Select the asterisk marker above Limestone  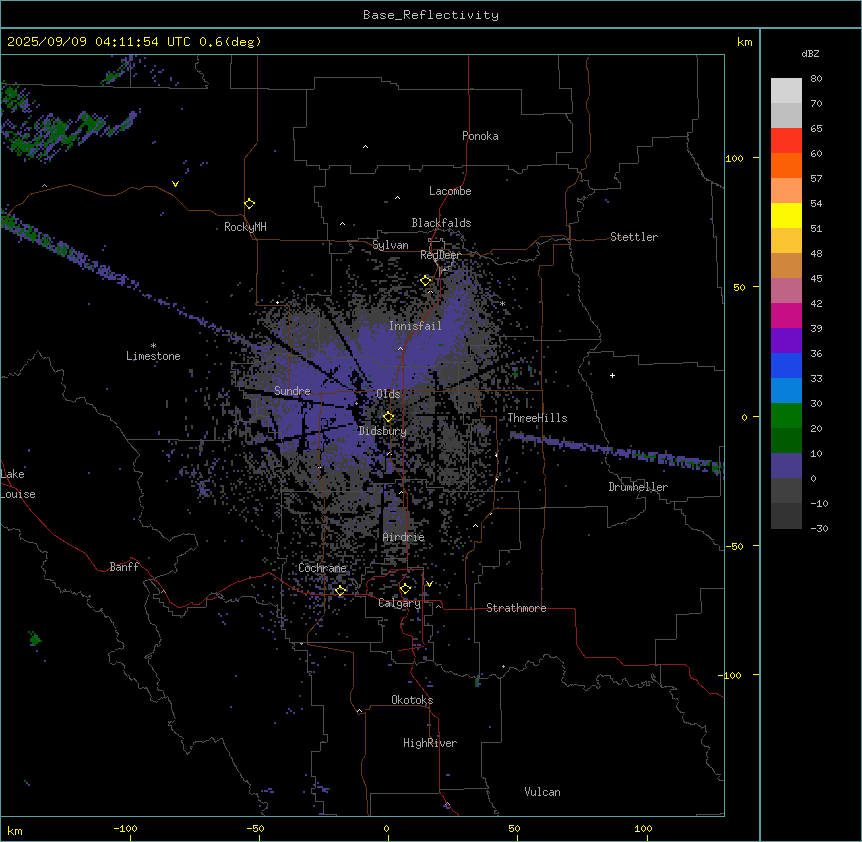153,346
